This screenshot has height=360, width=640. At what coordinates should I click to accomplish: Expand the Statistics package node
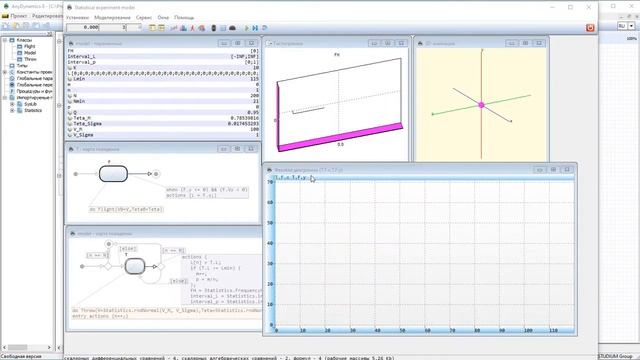(12, 110)
